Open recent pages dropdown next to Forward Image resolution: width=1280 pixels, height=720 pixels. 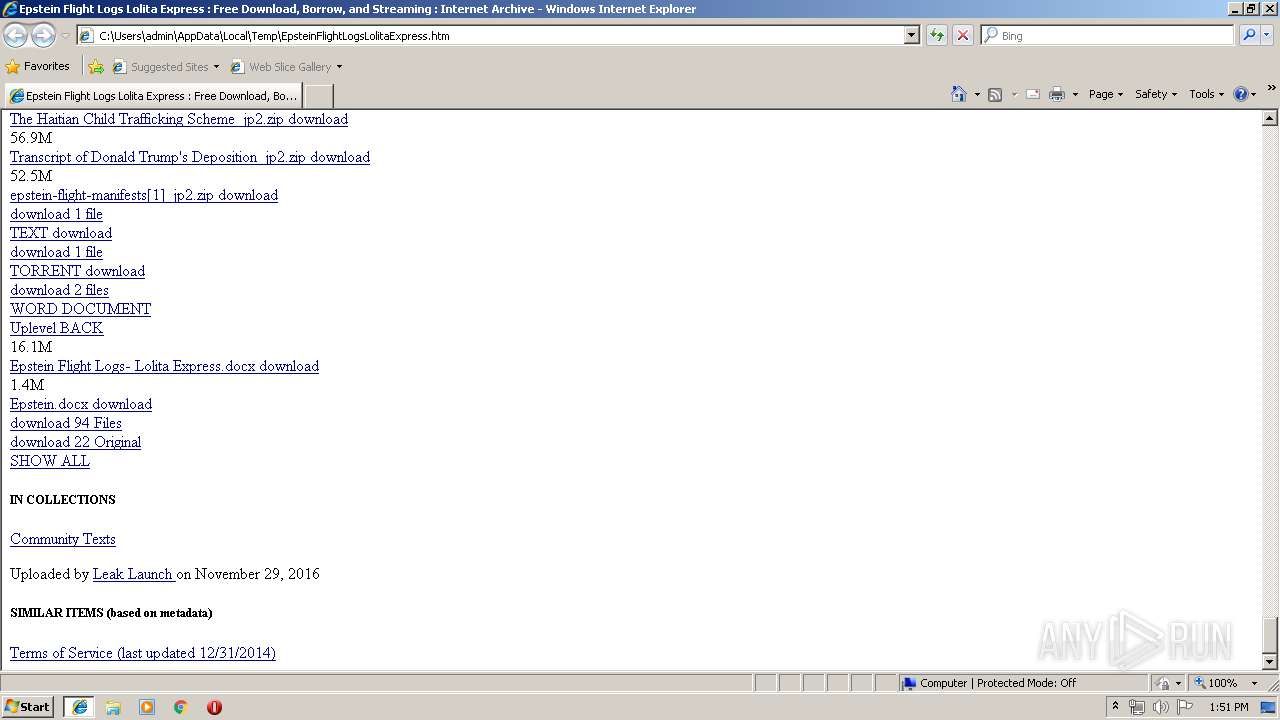coord(65,35)
